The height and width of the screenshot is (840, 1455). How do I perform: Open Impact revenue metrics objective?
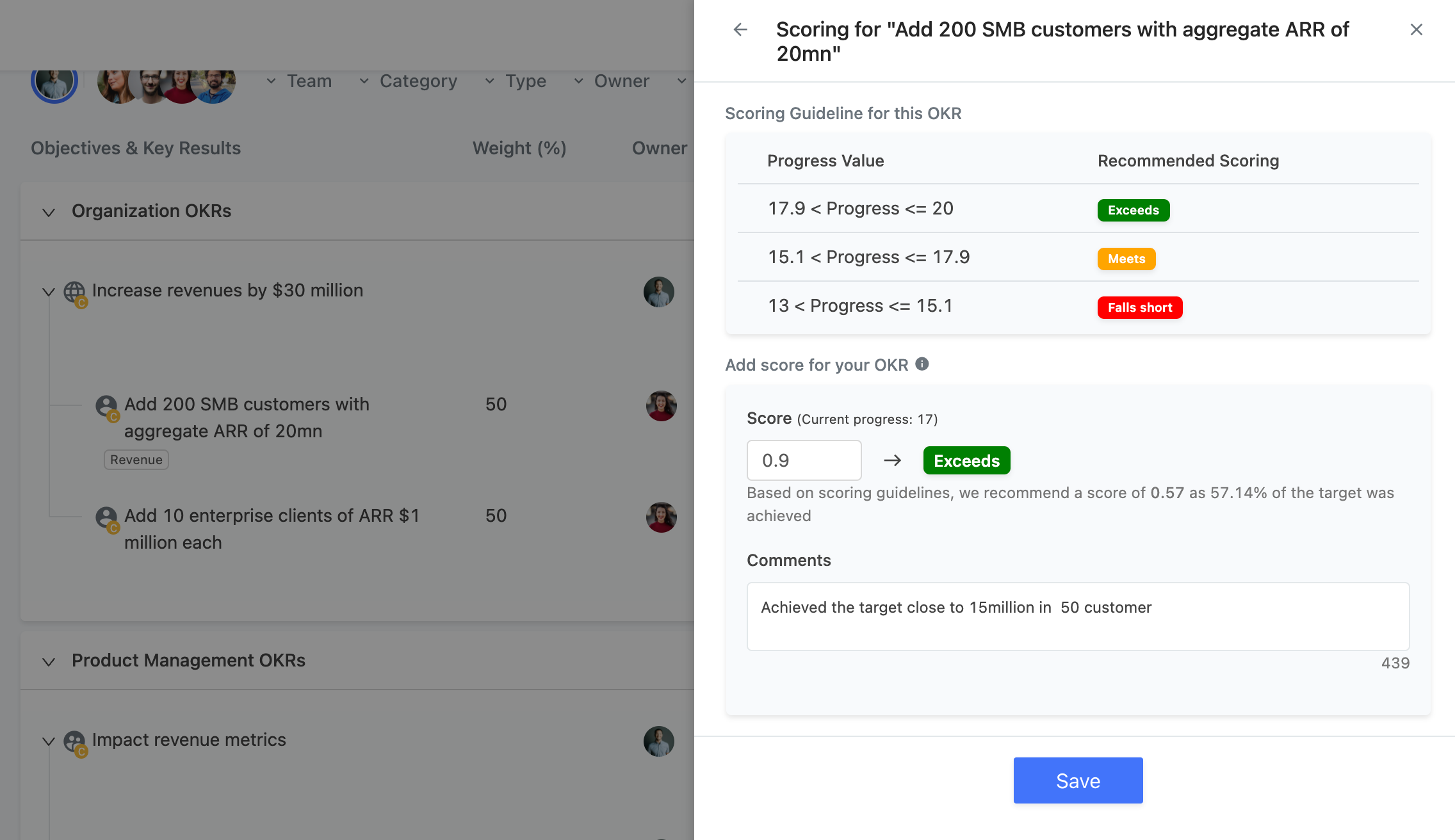[189, 740]
